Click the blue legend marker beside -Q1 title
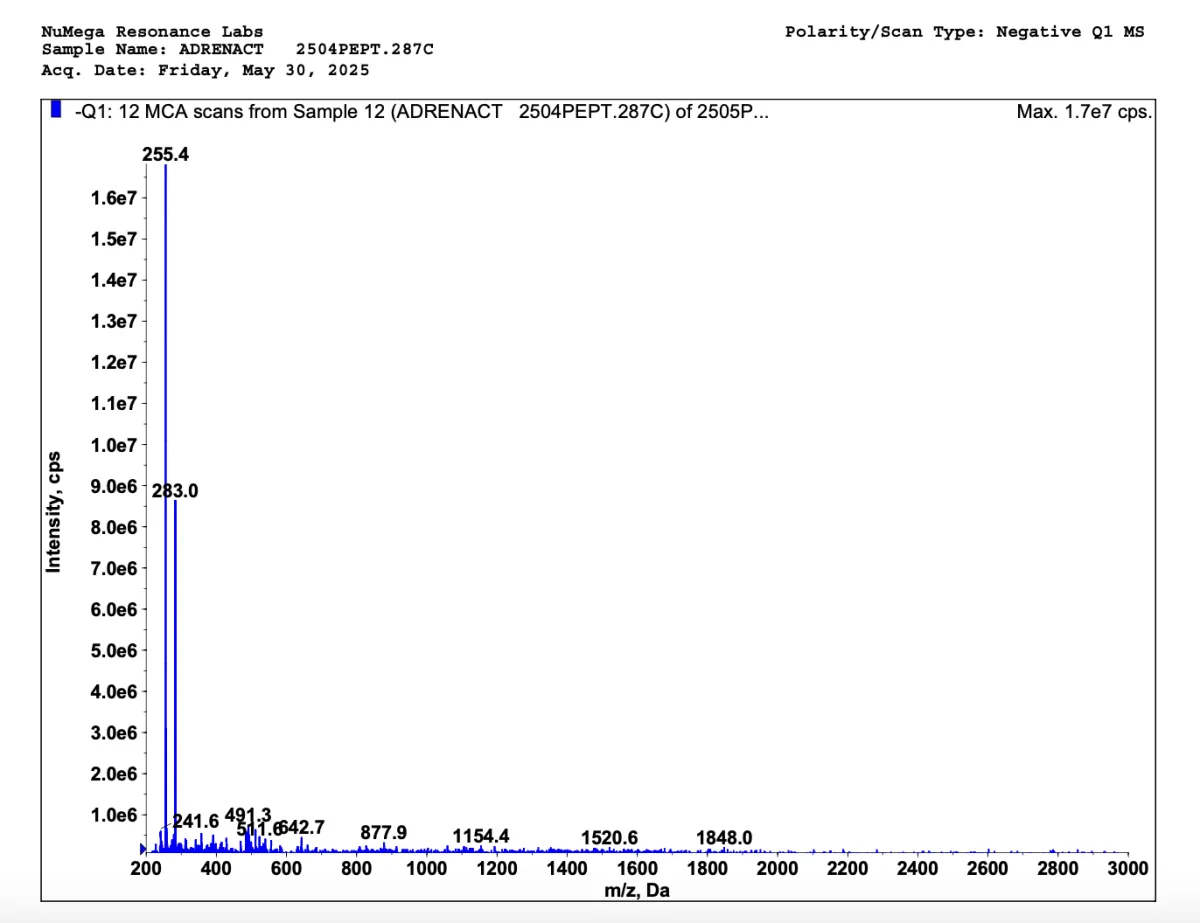The image size is (1200, 923). (56, 109)
